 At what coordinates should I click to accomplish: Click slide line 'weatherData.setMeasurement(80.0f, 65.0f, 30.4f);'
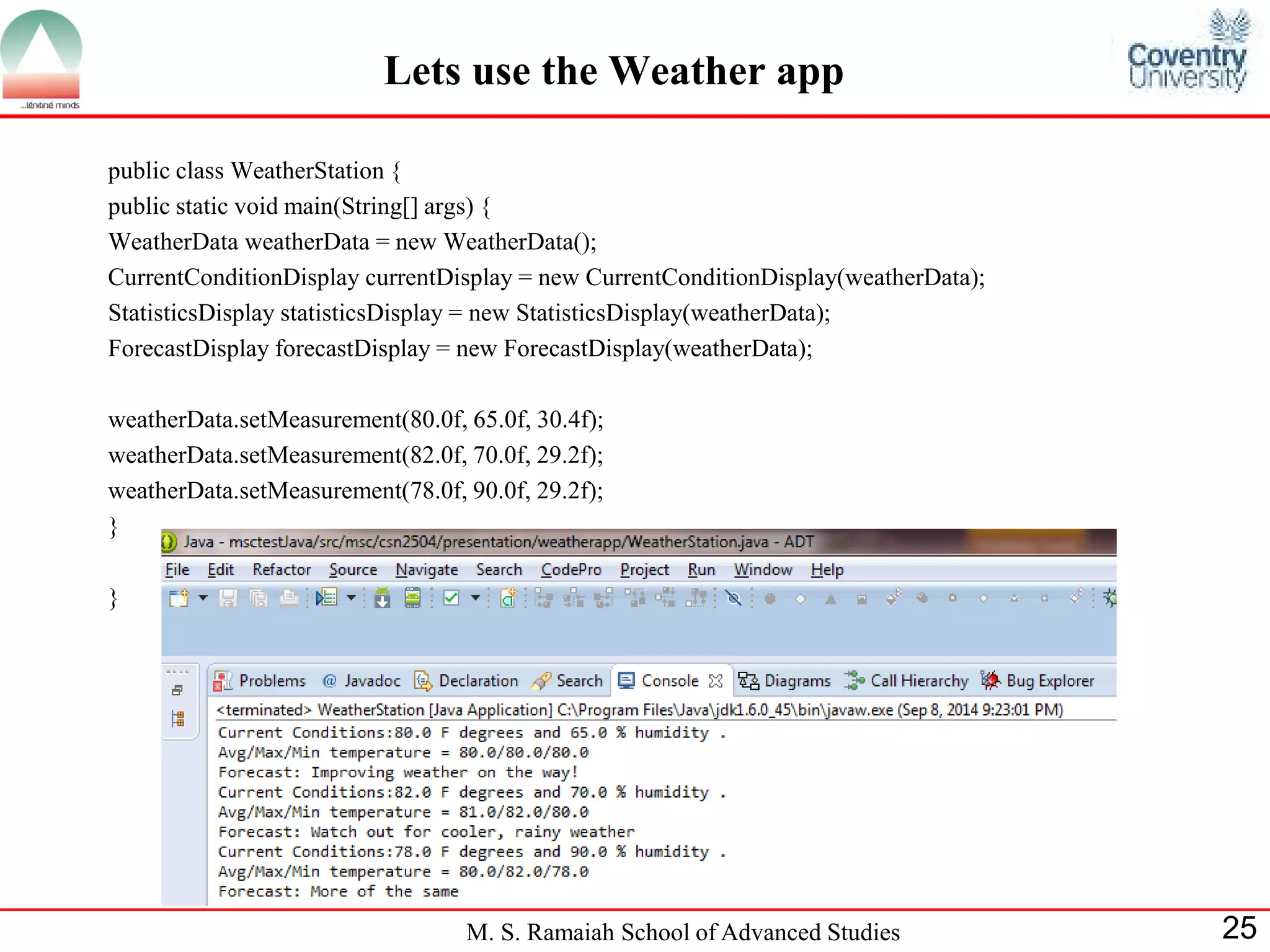(356, 420)
